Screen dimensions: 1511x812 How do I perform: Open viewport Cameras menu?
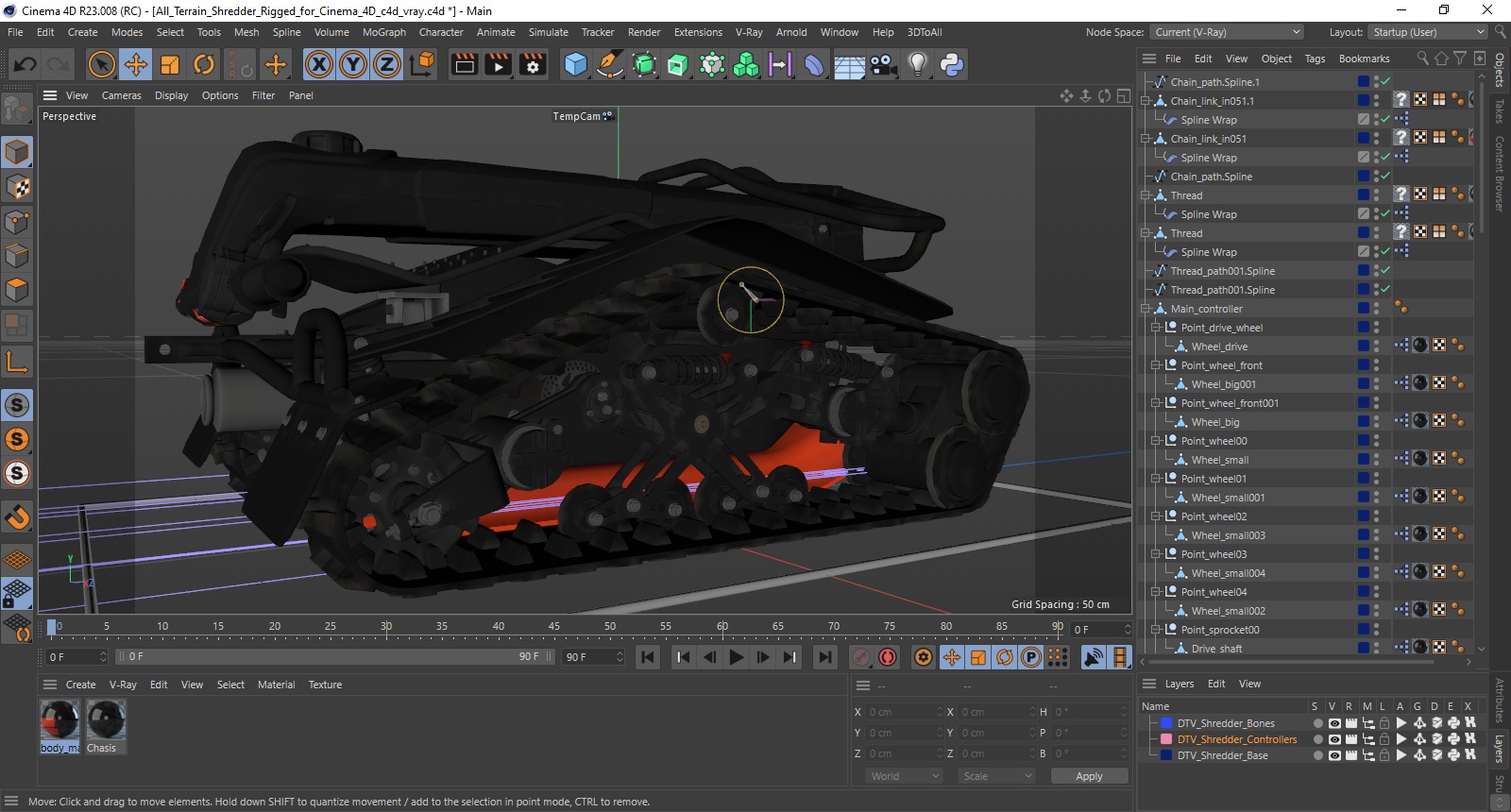click(x=122, y=95)
